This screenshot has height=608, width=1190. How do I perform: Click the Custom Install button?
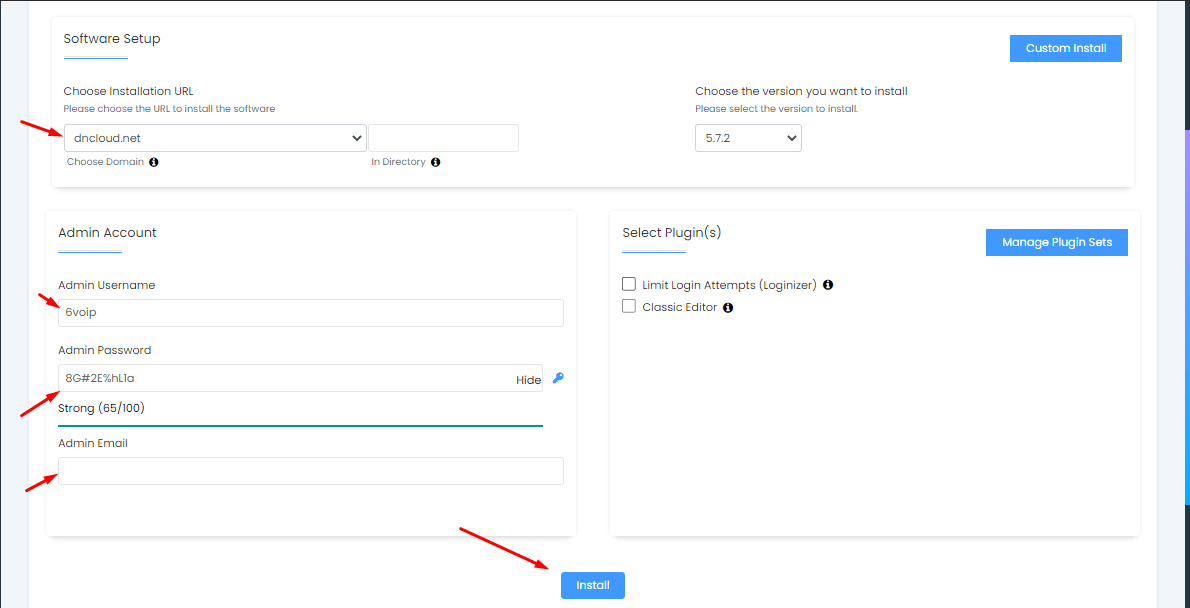1065,48
